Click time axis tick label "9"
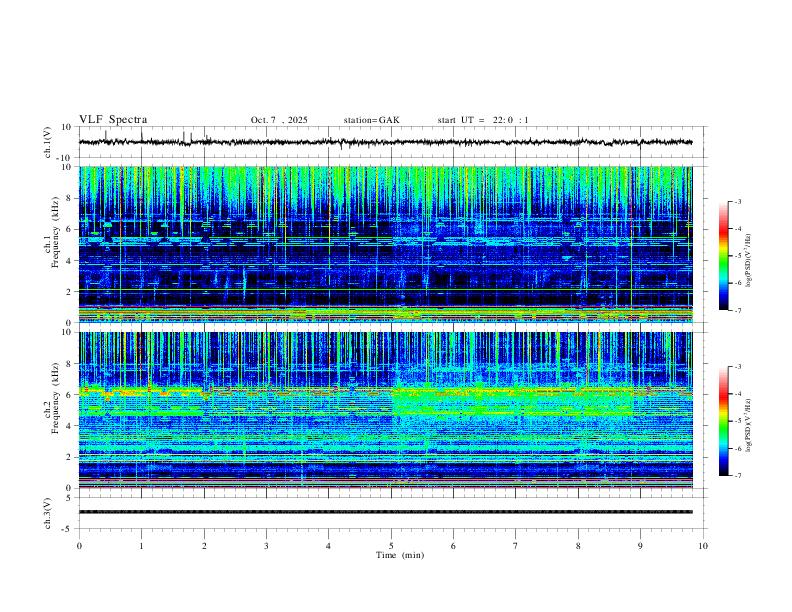This screenshot has height=612, width=792. [x=640, y=546]
